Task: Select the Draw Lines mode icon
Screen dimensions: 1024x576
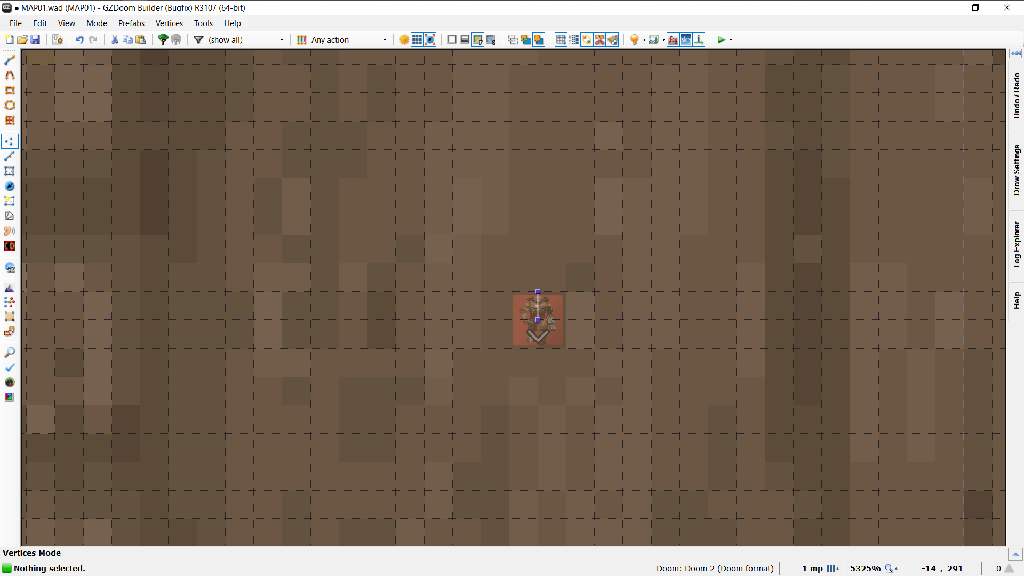Action: coord(10,60)
